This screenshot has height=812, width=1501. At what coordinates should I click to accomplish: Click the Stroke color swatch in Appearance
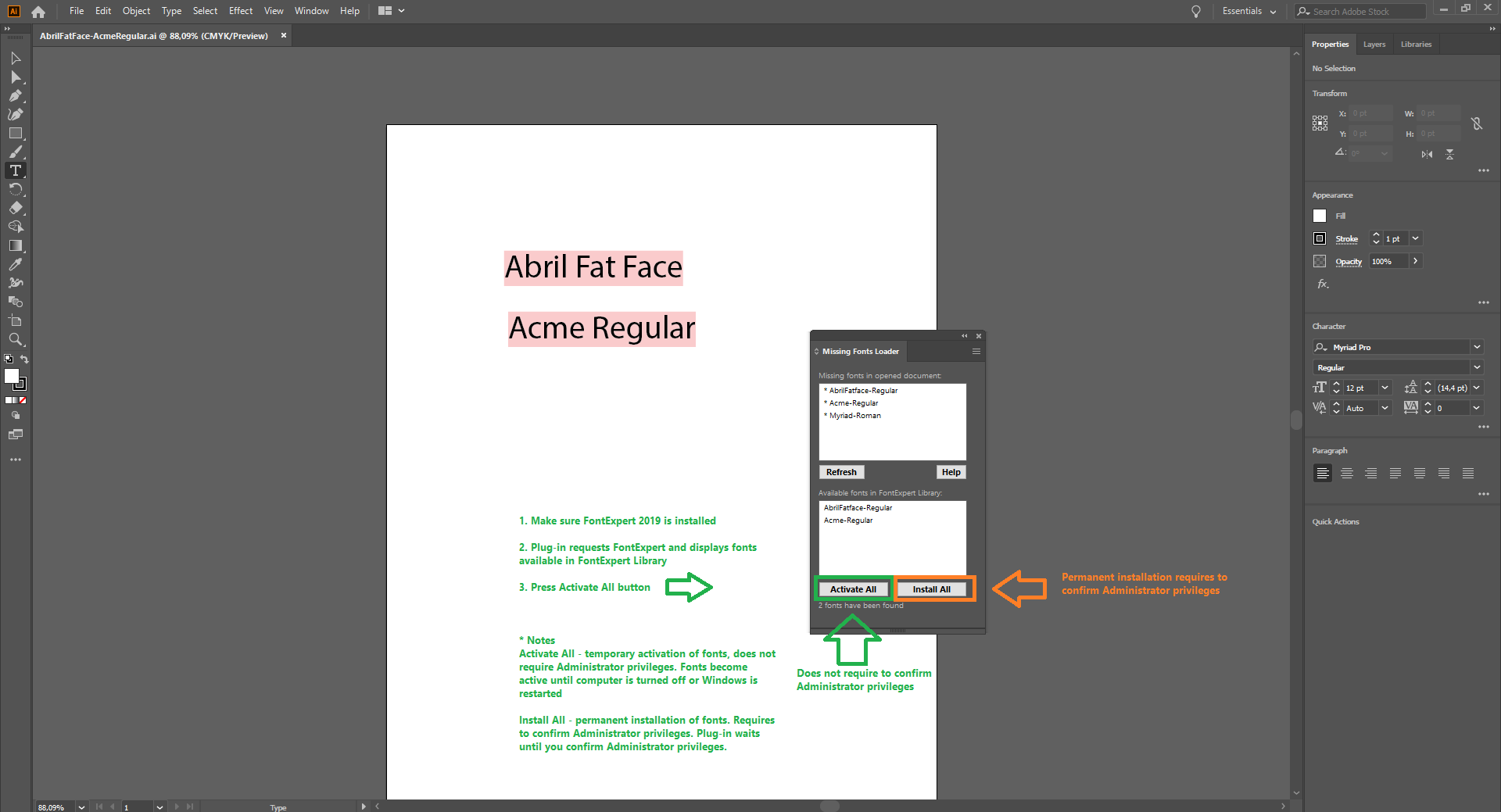(x=1320, y=238)
